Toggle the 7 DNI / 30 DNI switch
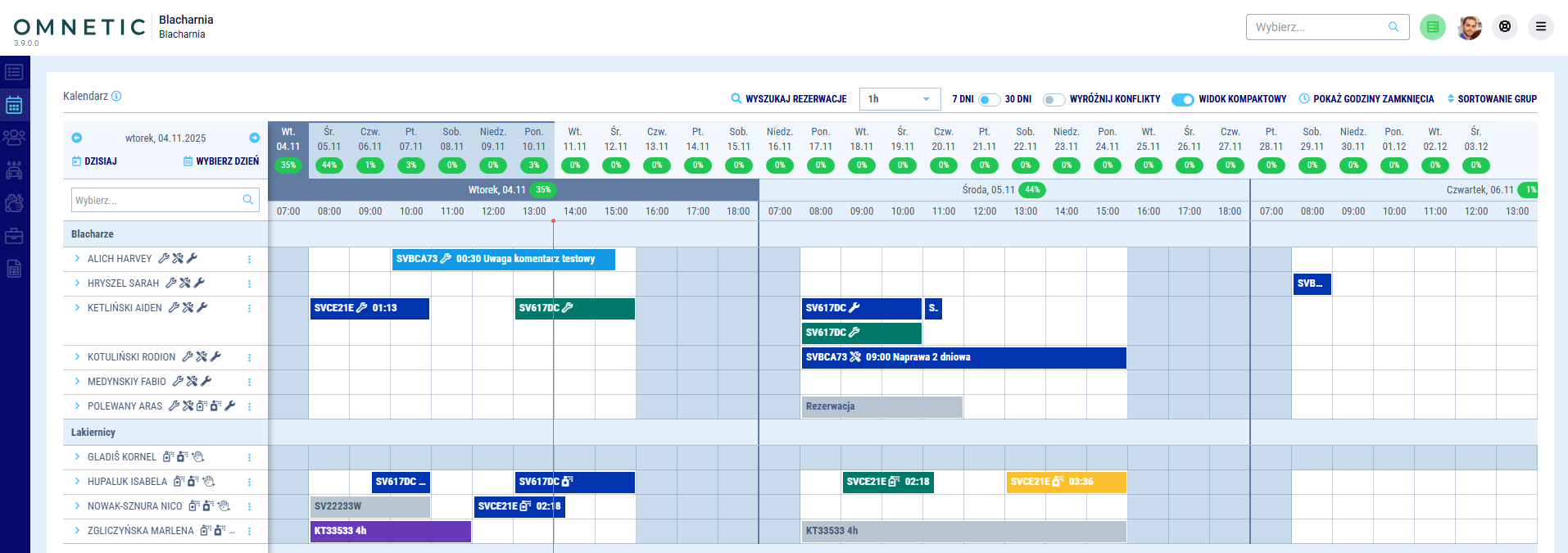Viewport: 1568px width, 553px height. pyautogui.click(x=989, y=99)
